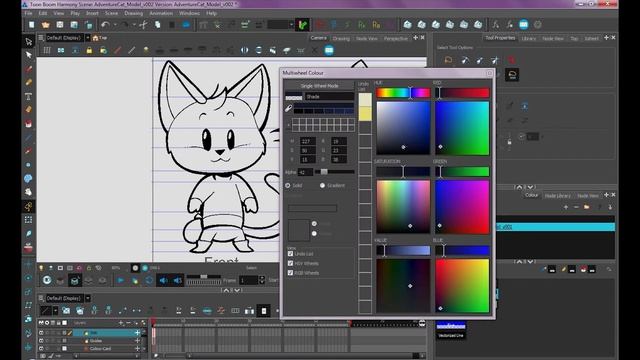
Task: Click the light bulb icon in Camera toolbar
Action: (x=146, y=51)
